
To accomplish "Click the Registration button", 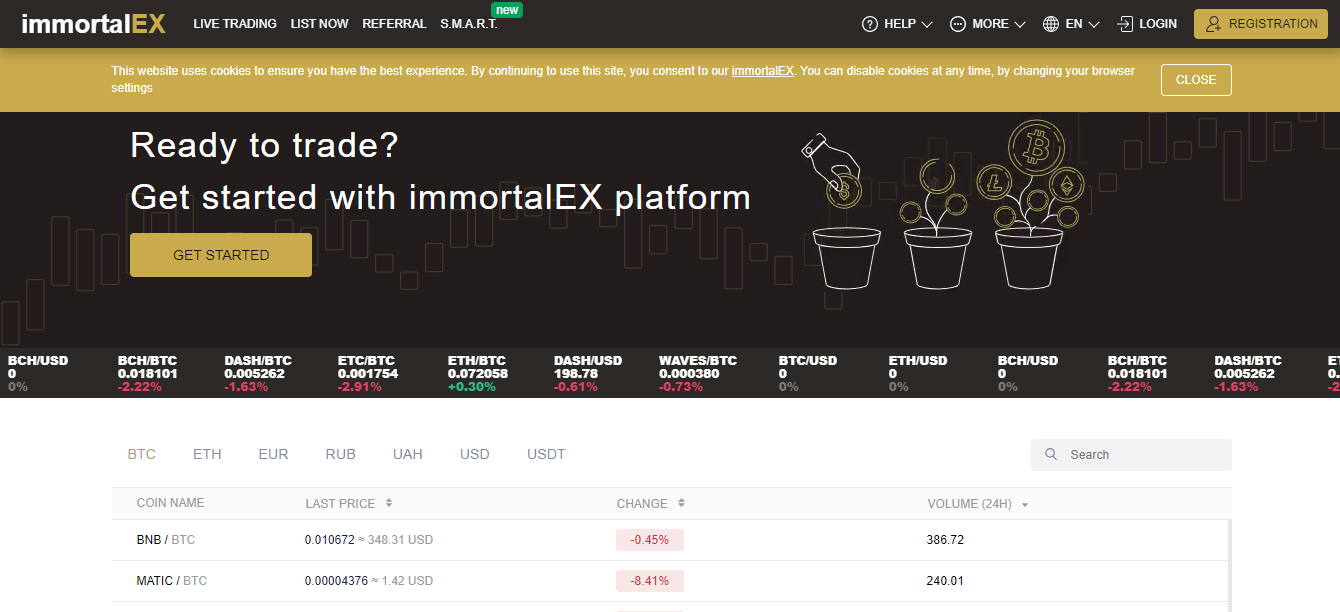I will pos(1262,24).
